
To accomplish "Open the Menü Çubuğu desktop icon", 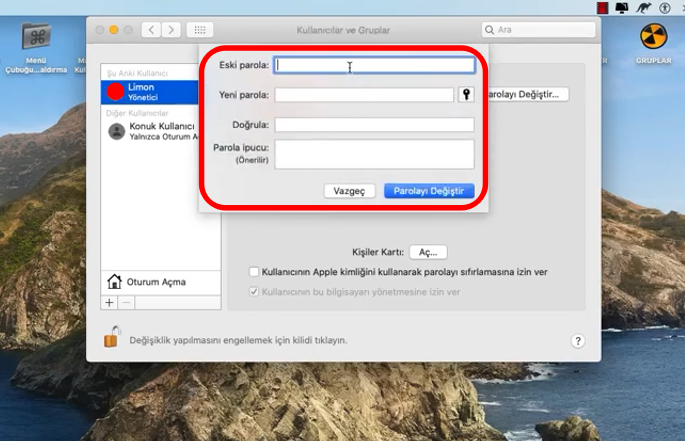I will [x=36, y=42].
